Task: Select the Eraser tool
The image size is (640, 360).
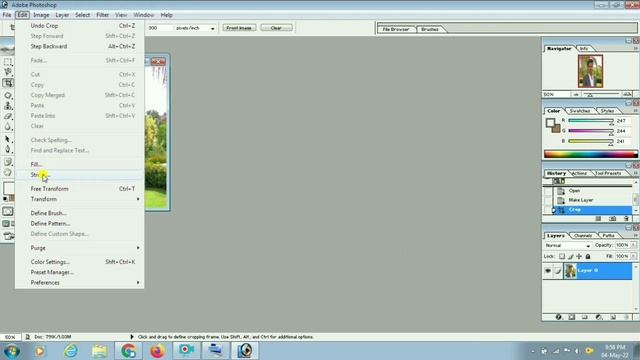Action: pos(8,117)
